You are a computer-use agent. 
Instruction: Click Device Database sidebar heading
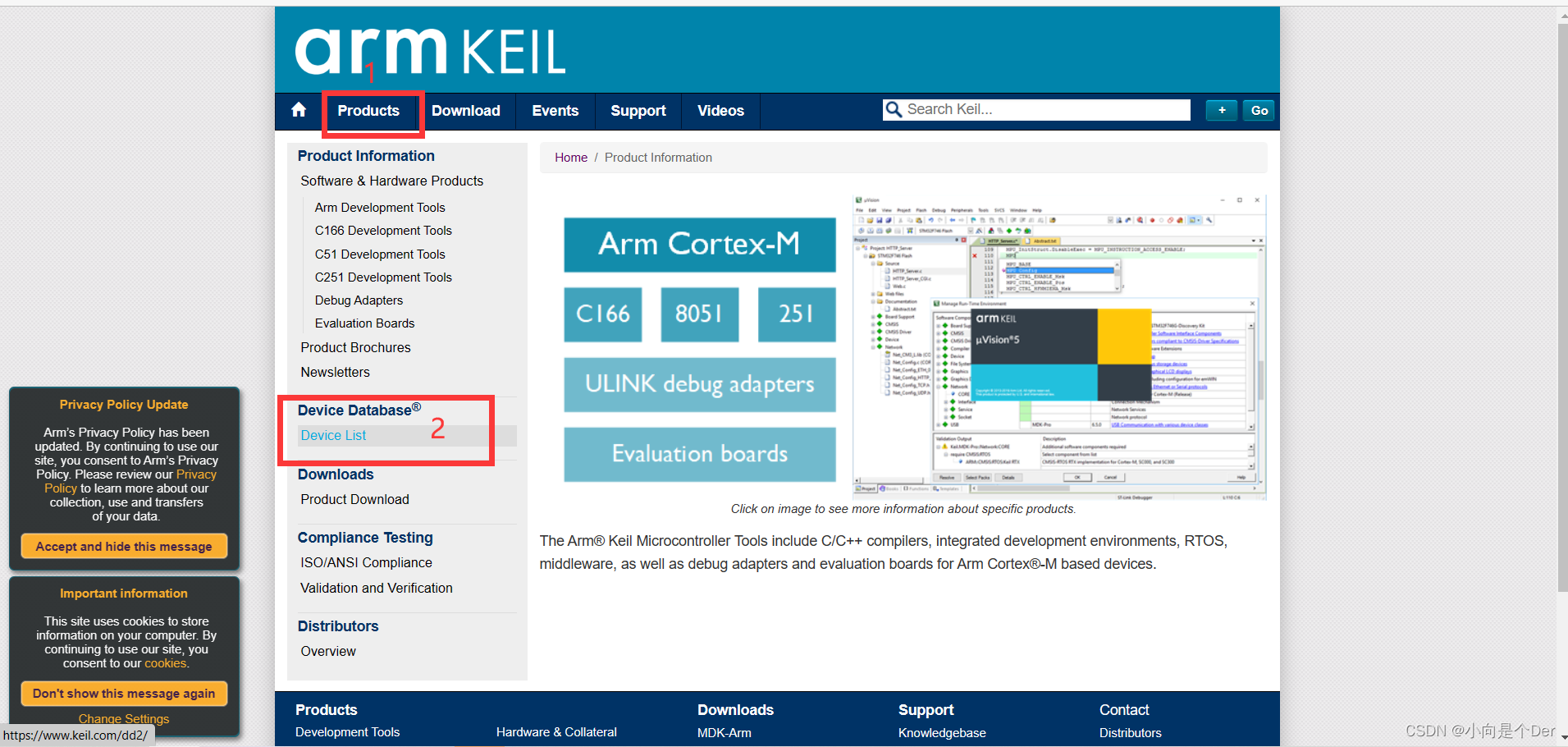pyautogui.click(x=359, y=410)
